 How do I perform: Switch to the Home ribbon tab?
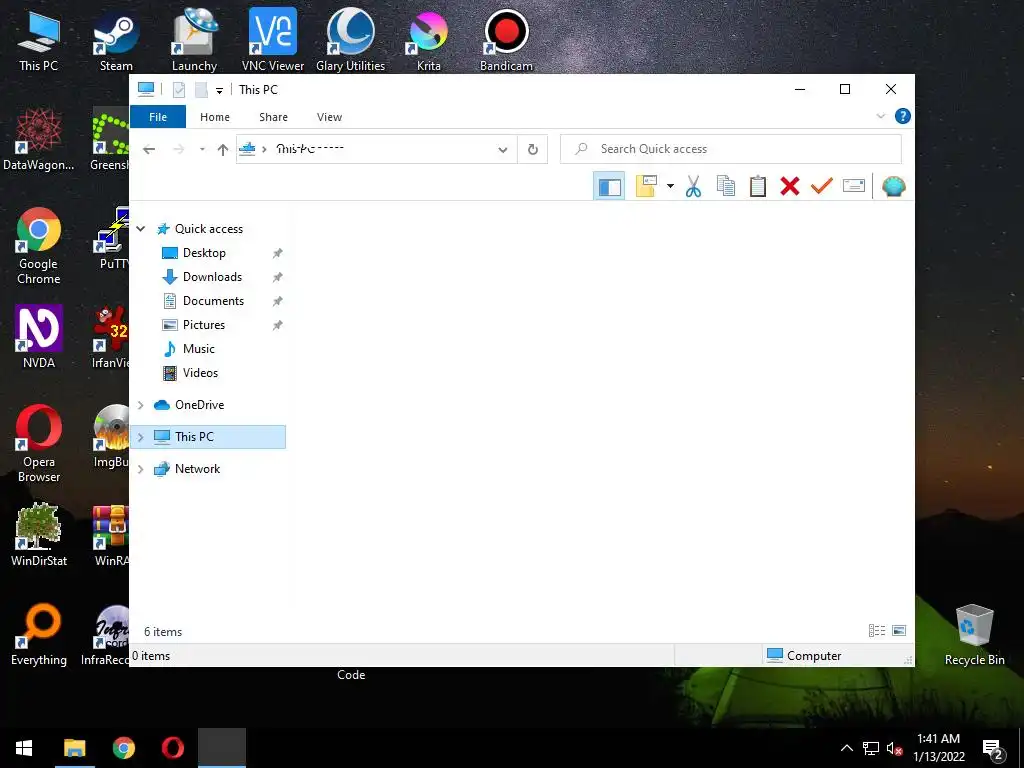[x=215, y=117]
